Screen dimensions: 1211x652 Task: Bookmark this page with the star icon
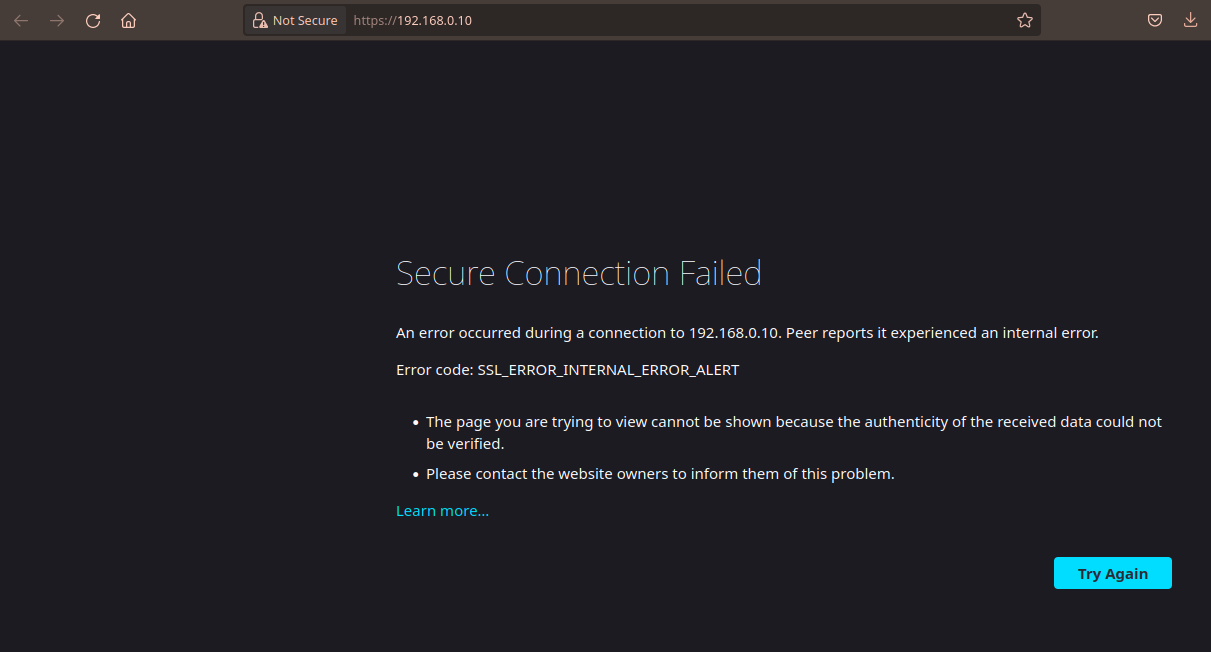[x=1024, y=20]
